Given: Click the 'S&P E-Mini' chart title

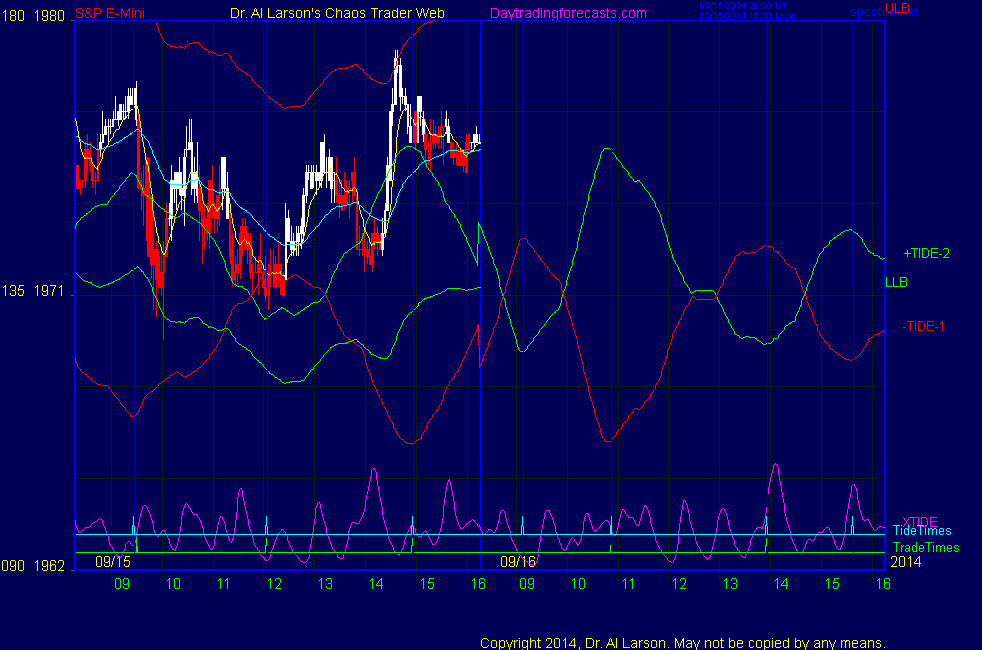Looking at the screenshot, I should (110, 13).
